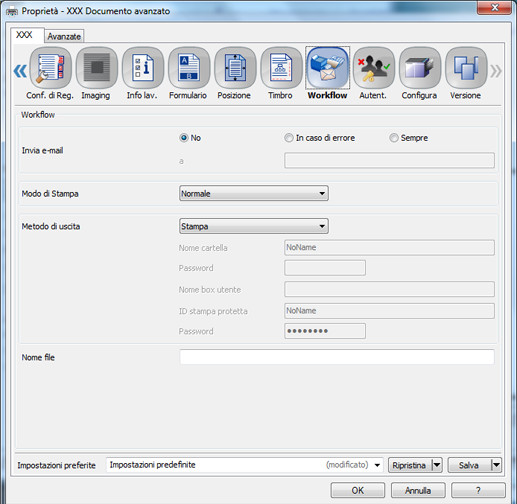517x504 pixels.
Task: Expand the Metodo di uscita dropdown
Action: [x=254, y=226]
